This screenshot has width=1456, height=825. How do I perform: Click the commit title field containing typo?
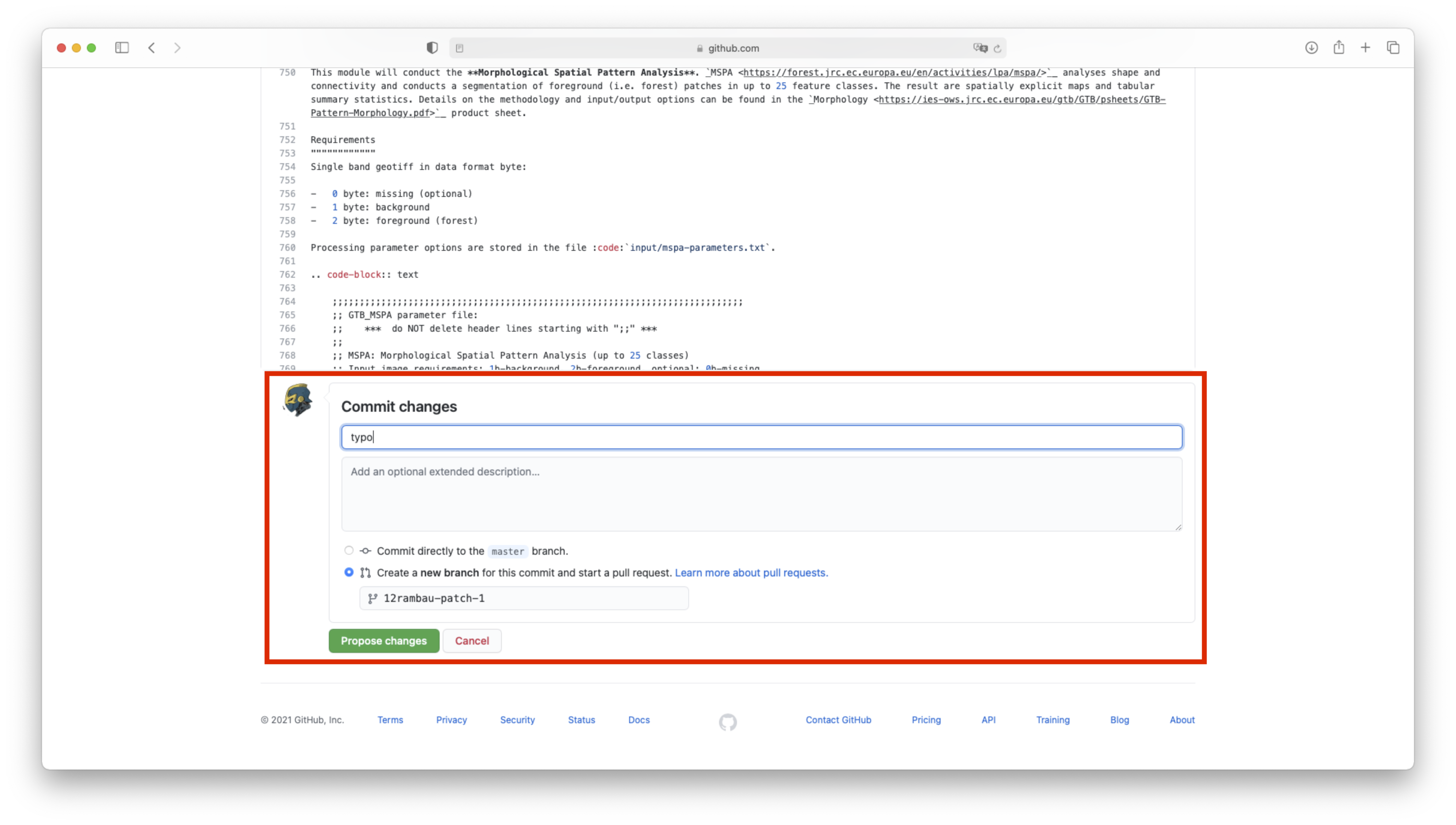tap(761, 438)
